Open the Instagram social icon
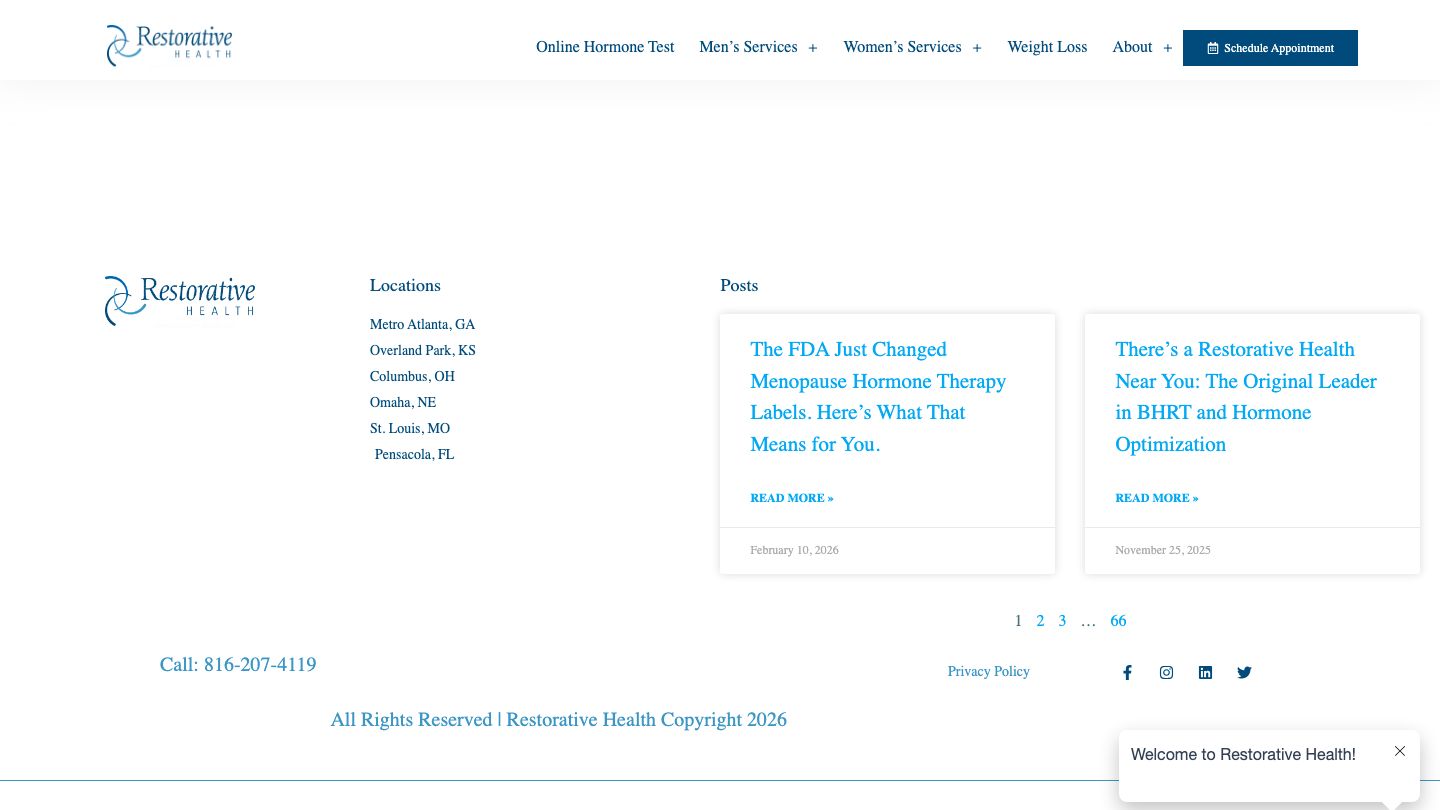The height and width of the screenshot is (810, 1440). pyautogui.click(x=1166, y=673)
